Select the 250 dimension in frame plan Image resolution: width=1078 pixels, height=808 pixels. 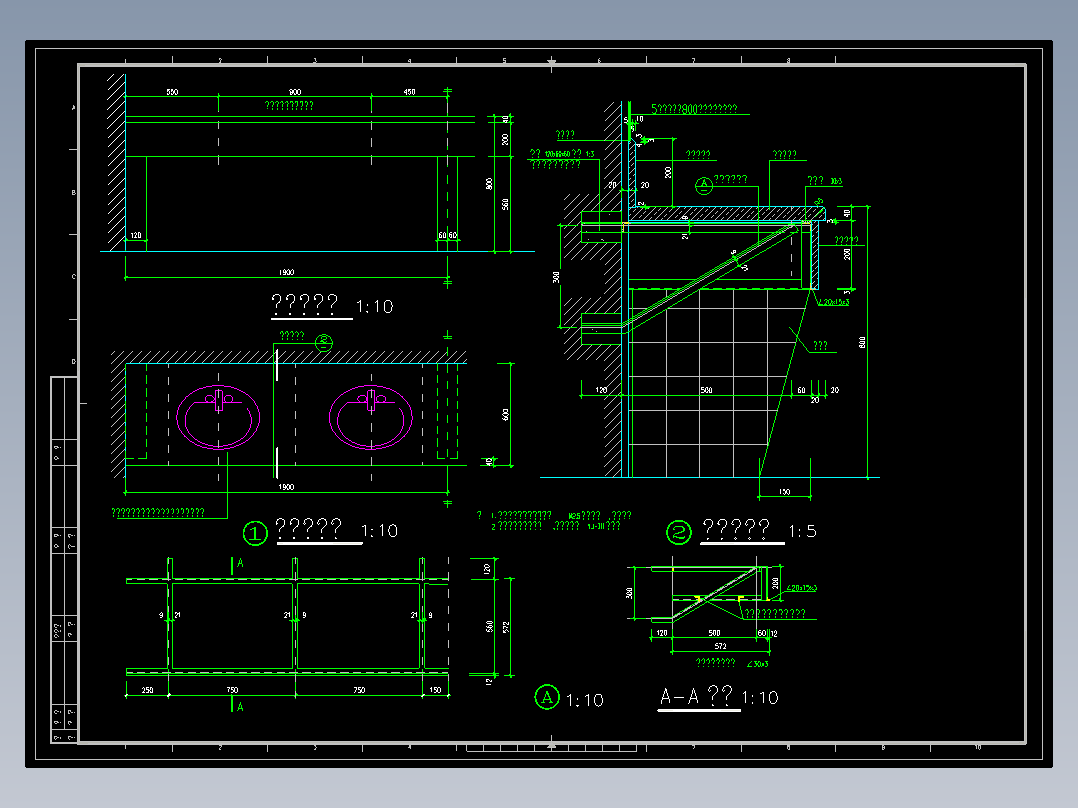point(147,690)
